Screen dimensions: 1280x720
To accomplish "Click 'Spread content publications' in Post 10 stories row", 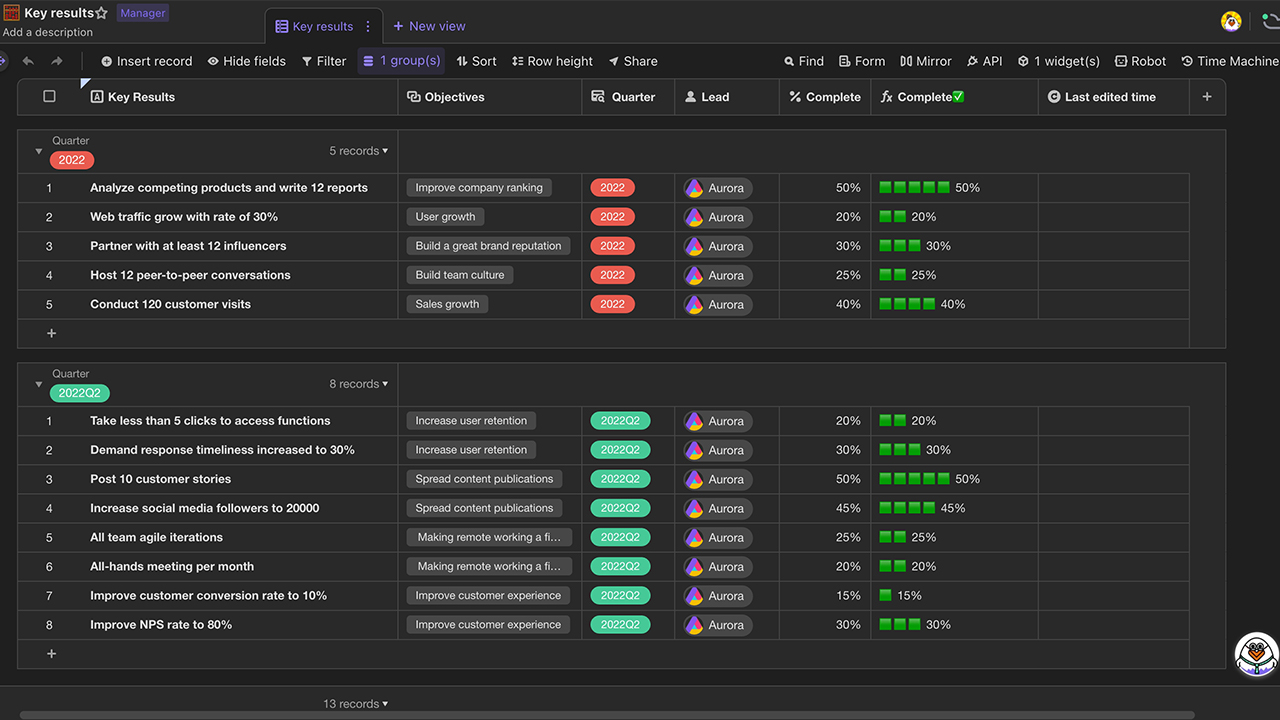I will (484, 479).
